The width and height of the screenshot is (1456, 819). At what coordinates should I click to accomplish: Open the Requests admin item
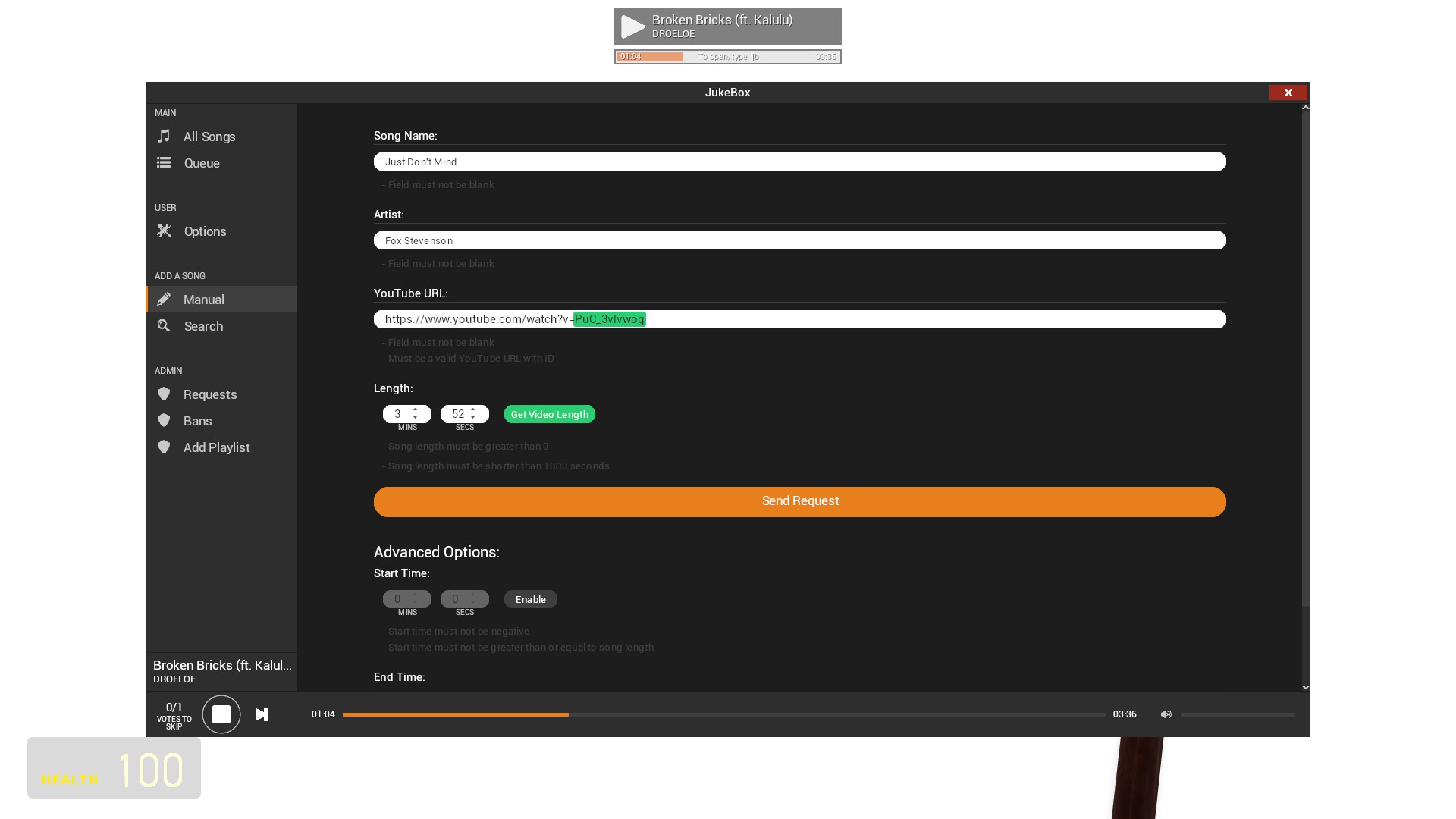click(x=221, y=394)
